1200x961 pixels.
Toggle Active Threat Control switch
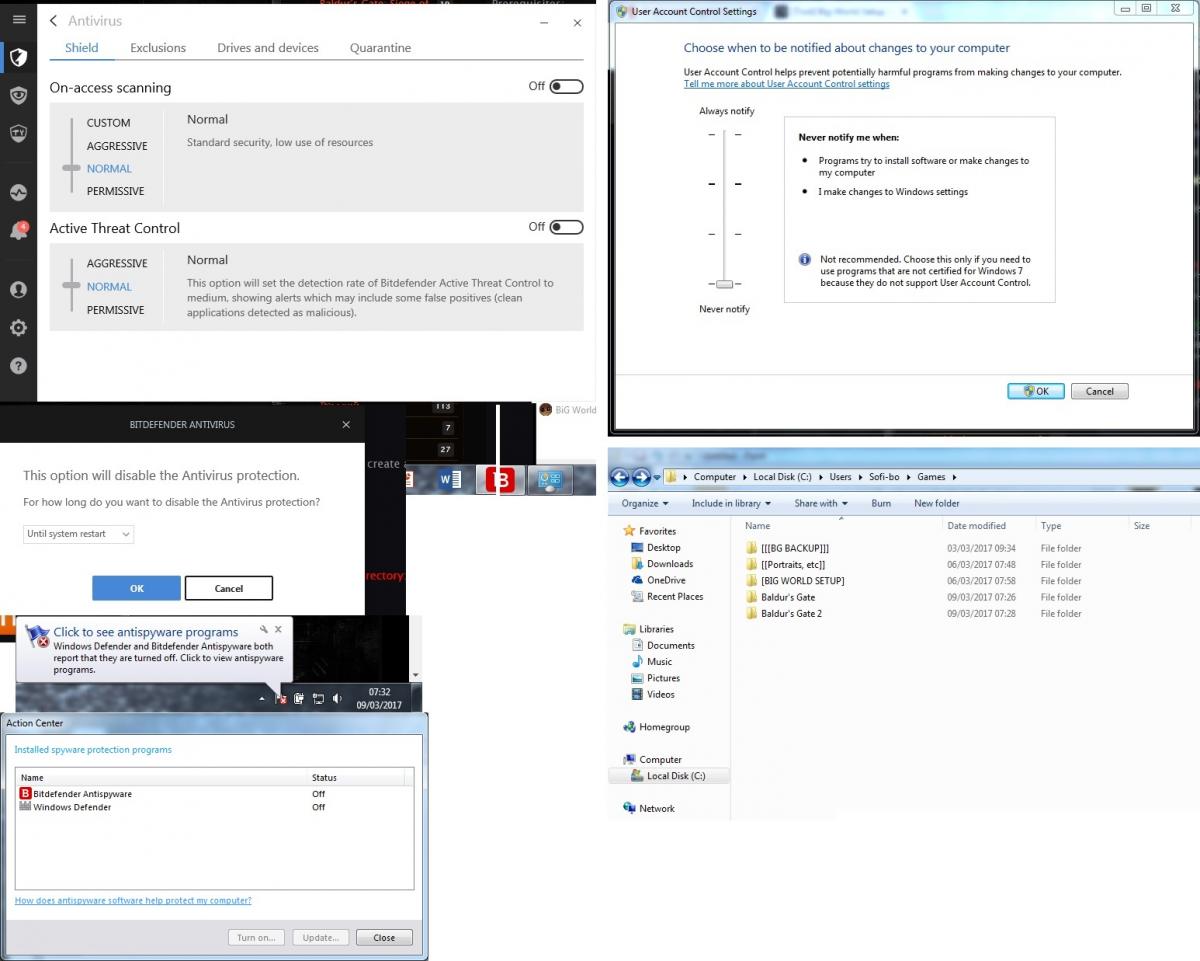coord(566,227)
